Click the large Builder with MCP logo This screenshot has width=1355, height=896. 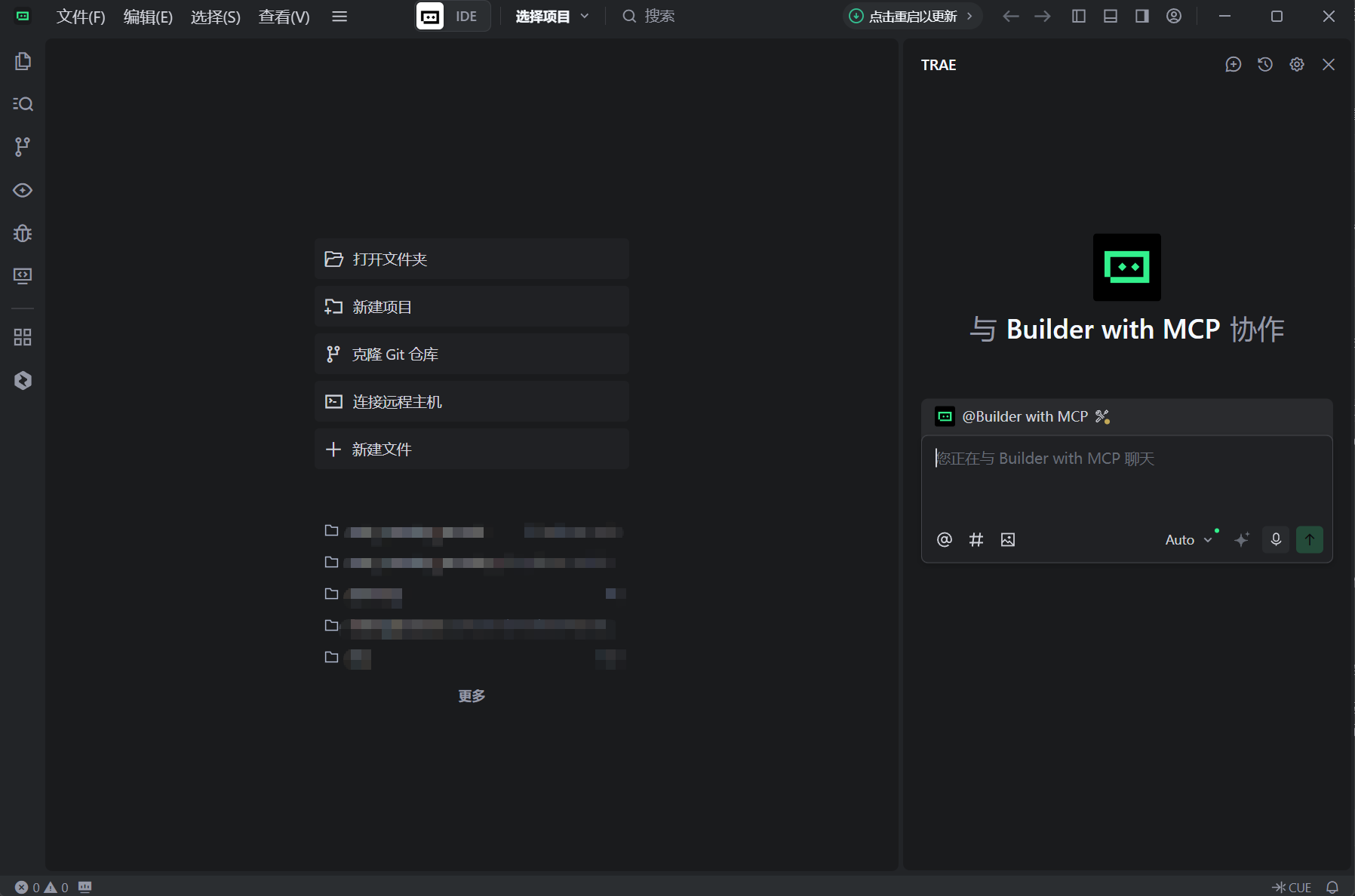(x=1127, y=267)
